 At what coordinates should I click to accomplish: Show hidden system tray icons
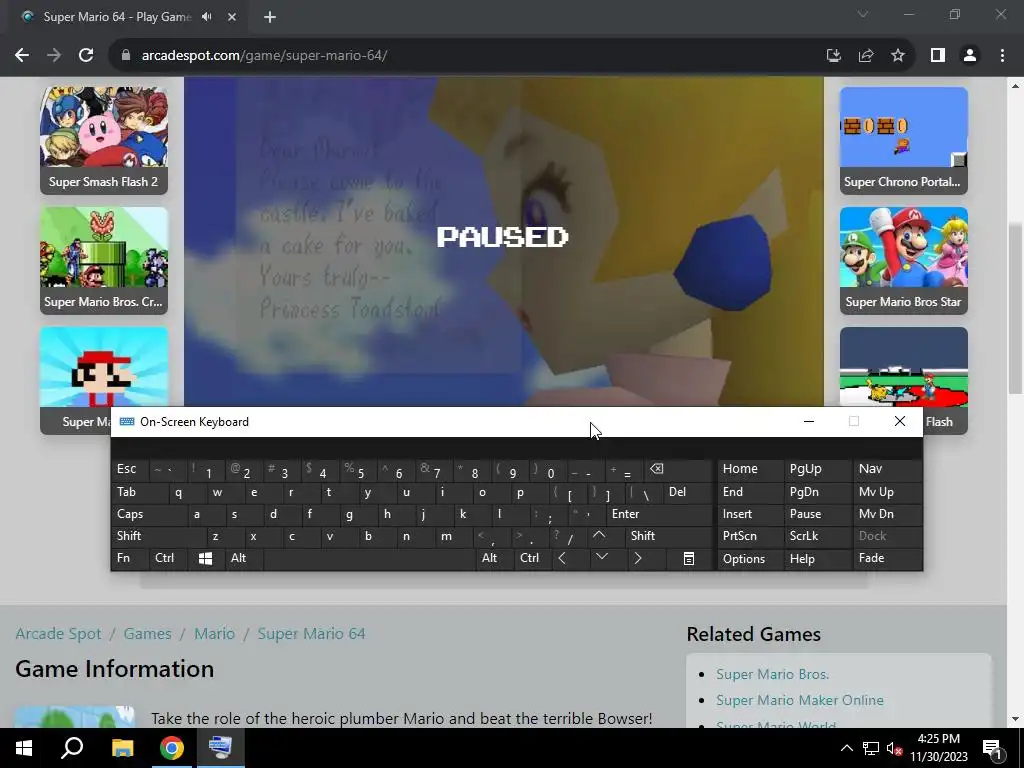click(846, 748)
